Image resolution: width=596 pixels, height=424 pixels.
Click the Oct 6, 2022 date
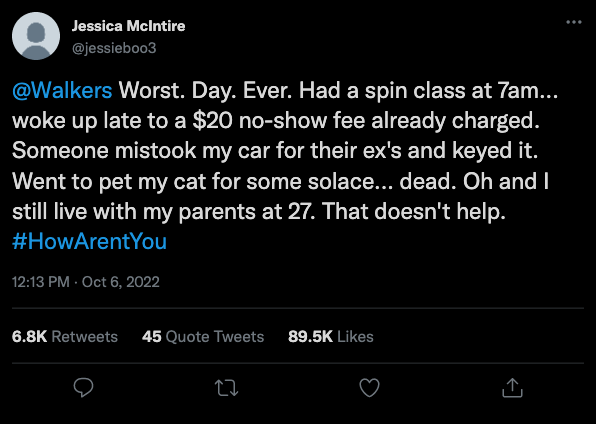(x=120, y=282)
